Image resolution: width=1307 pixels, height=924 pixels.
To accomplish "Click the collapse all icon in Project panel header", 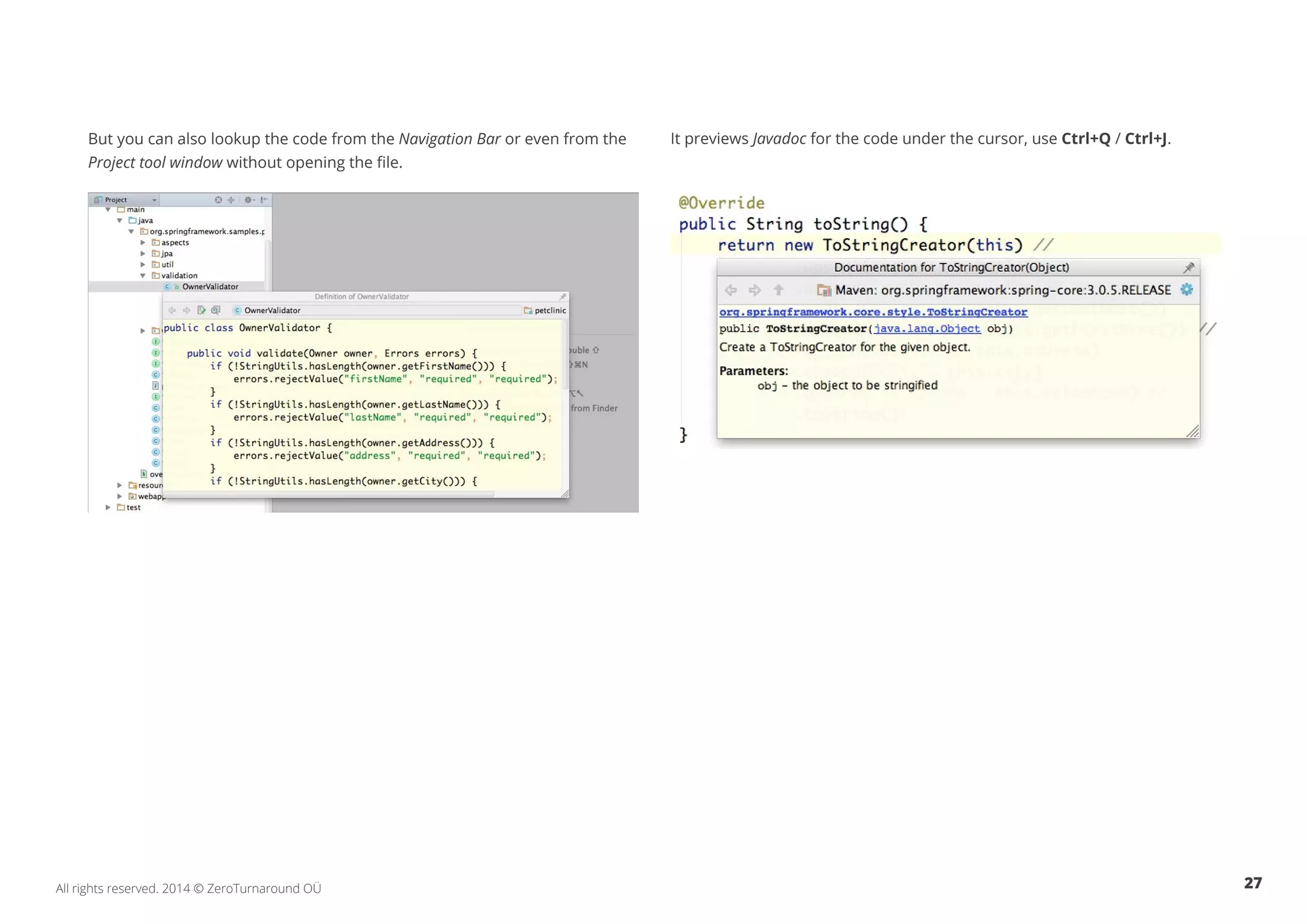I will pos(231,200).
